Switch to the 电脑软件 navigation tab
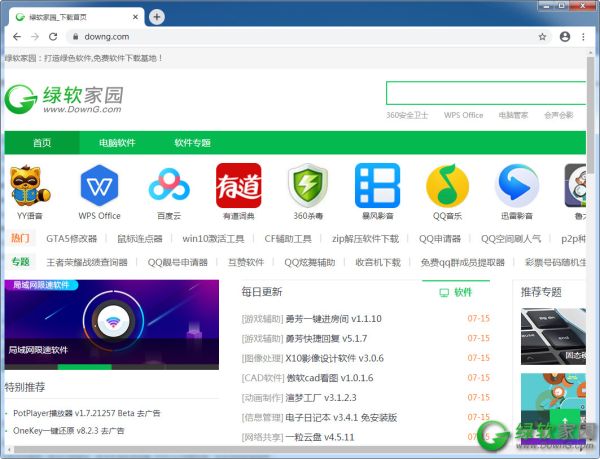 [117, 143]
